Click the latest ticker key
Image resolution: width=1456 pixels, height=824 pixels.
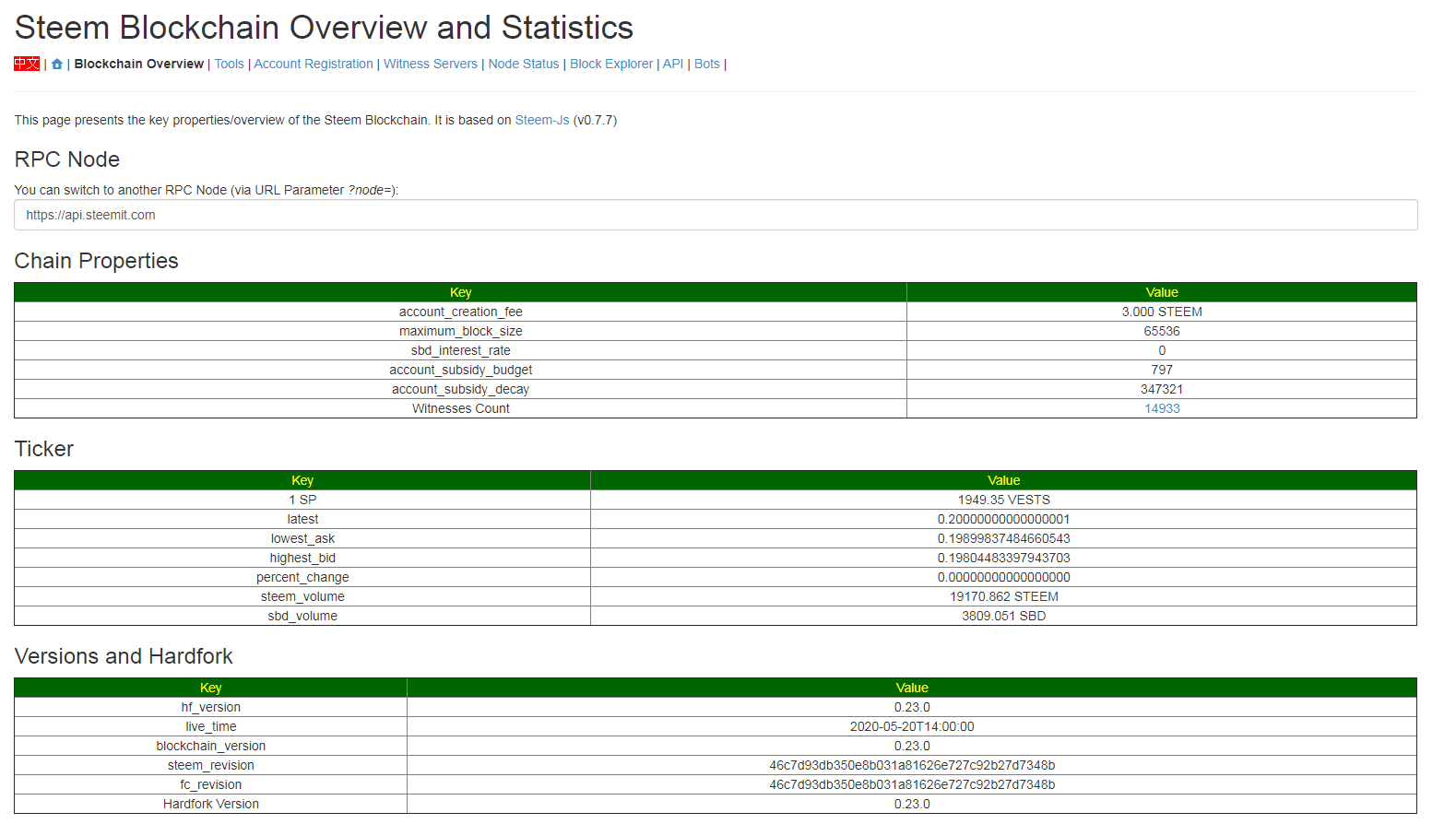point(302,519)
